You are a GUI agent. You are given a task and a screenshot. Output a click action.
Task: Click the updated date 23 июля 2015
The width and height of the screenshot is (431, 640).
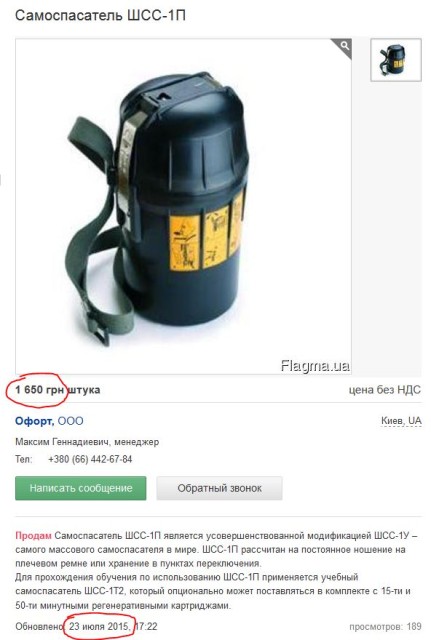coord(99,626)
